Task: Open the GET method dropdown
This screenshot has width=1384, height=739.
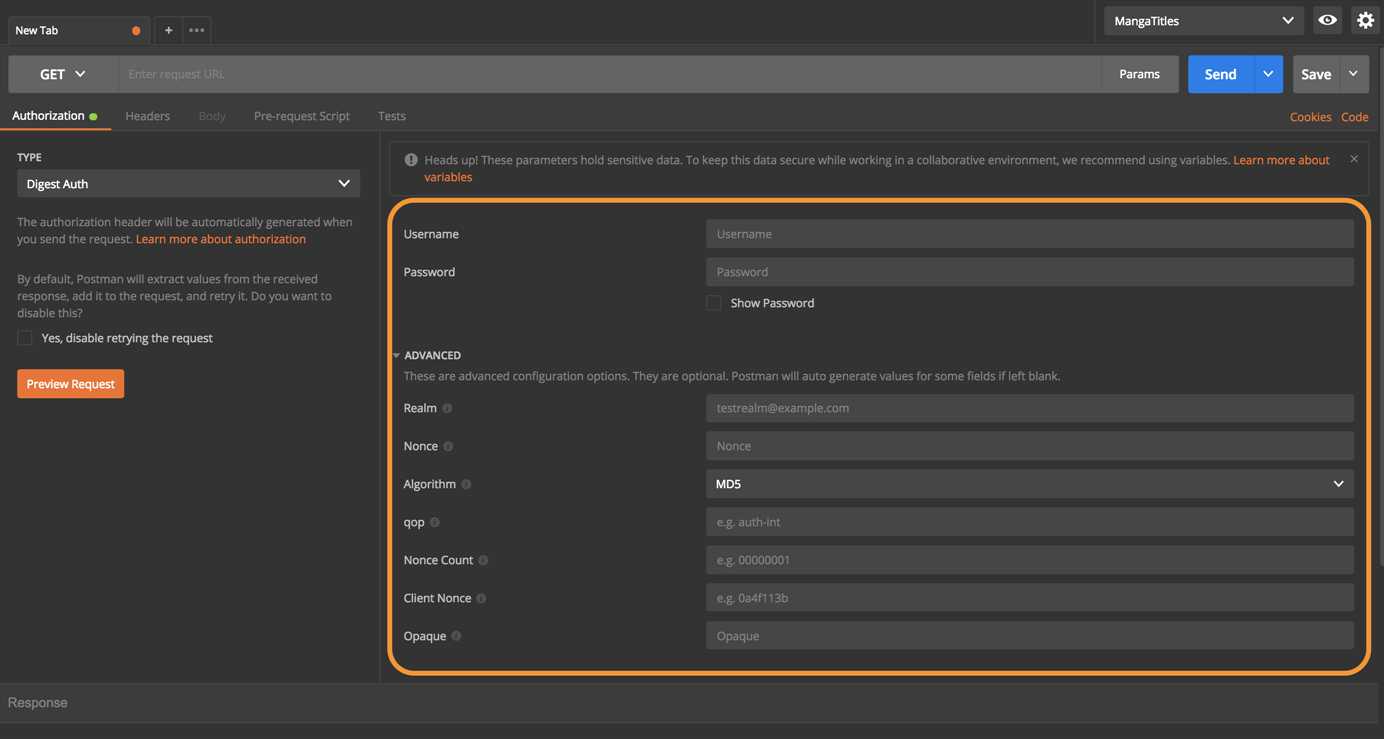Action: 62,74
